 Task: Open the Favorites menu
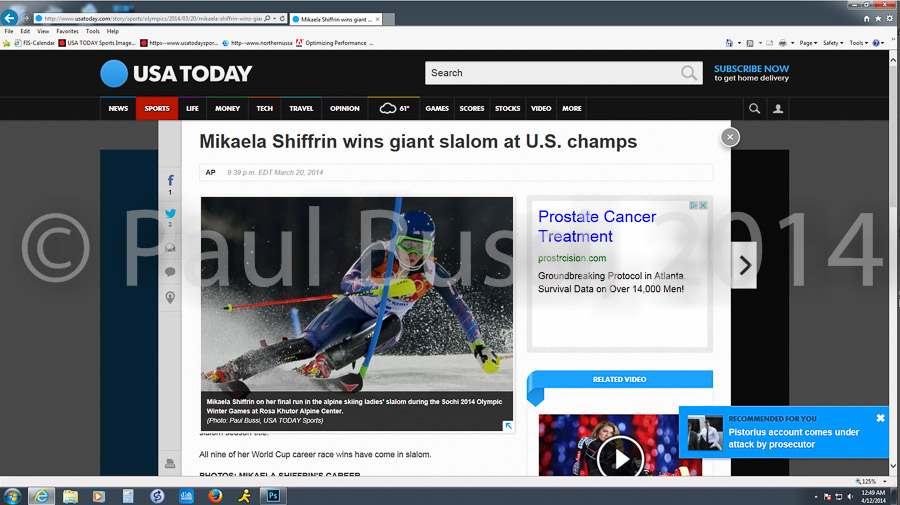[67, 32]
